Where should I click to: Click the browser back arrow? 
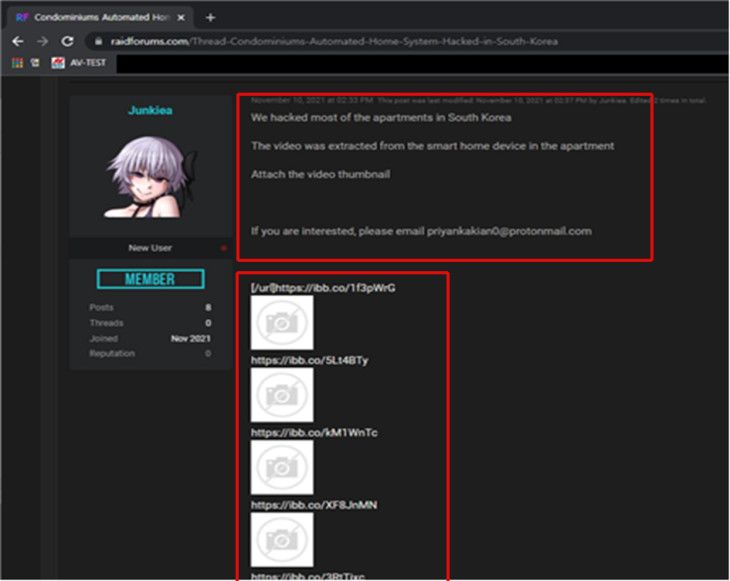pyautogui.click(x=18, y=41)
